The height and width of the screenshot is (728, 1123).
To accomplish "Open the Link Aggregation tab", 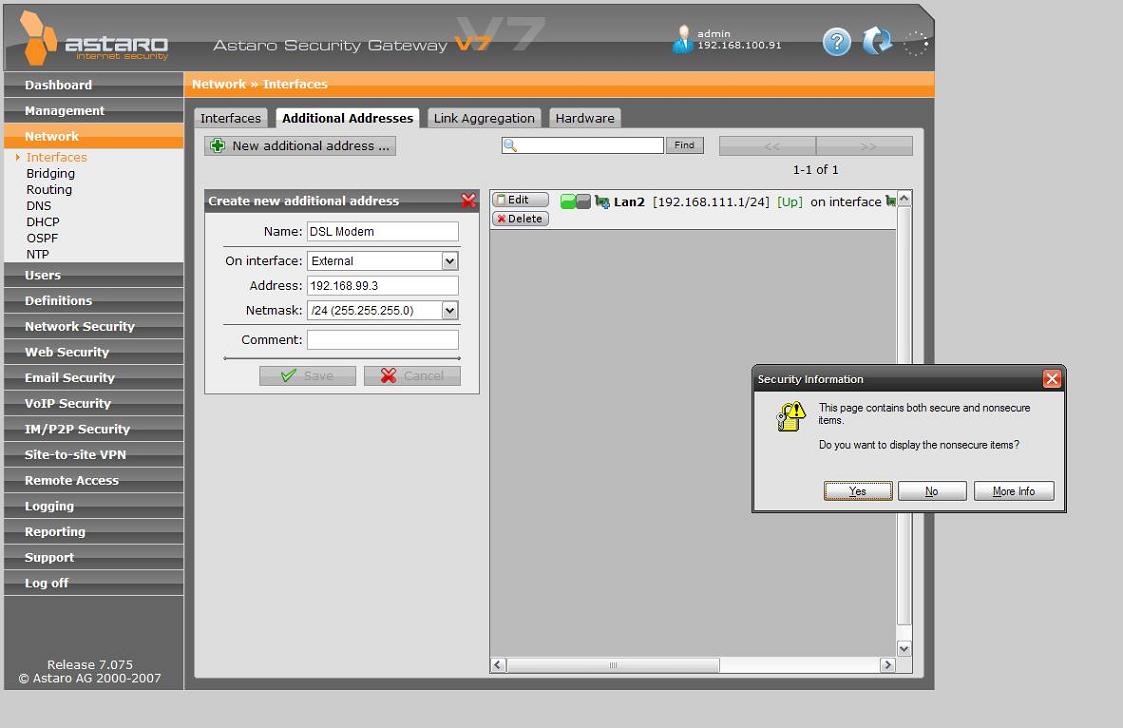I will pyautogui.click(x=484, y=118).
